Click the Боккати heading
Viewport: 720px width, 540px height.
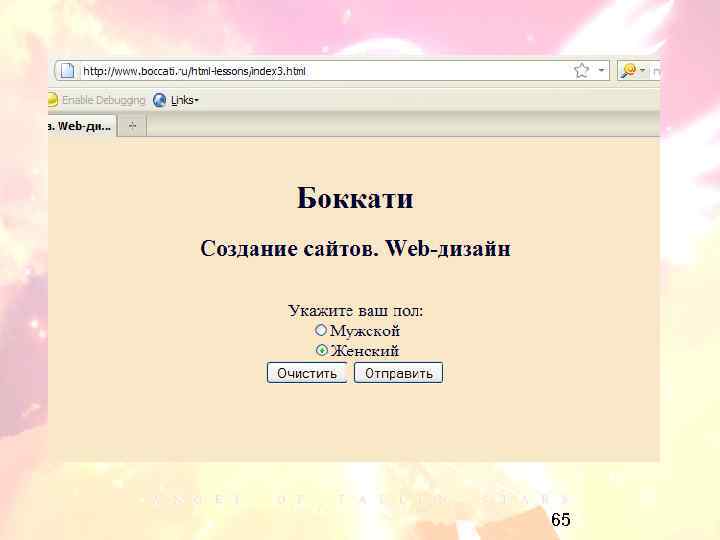coord(355,198)
